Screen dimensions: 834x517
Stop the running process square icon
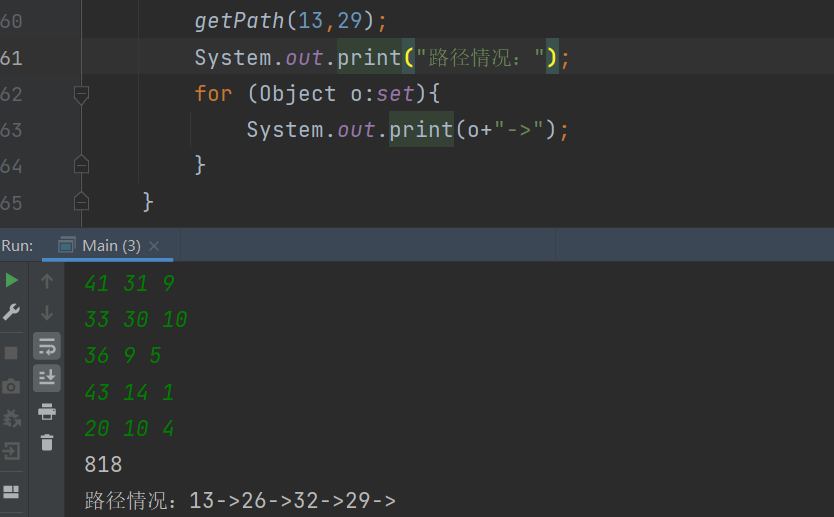point(11,353)
